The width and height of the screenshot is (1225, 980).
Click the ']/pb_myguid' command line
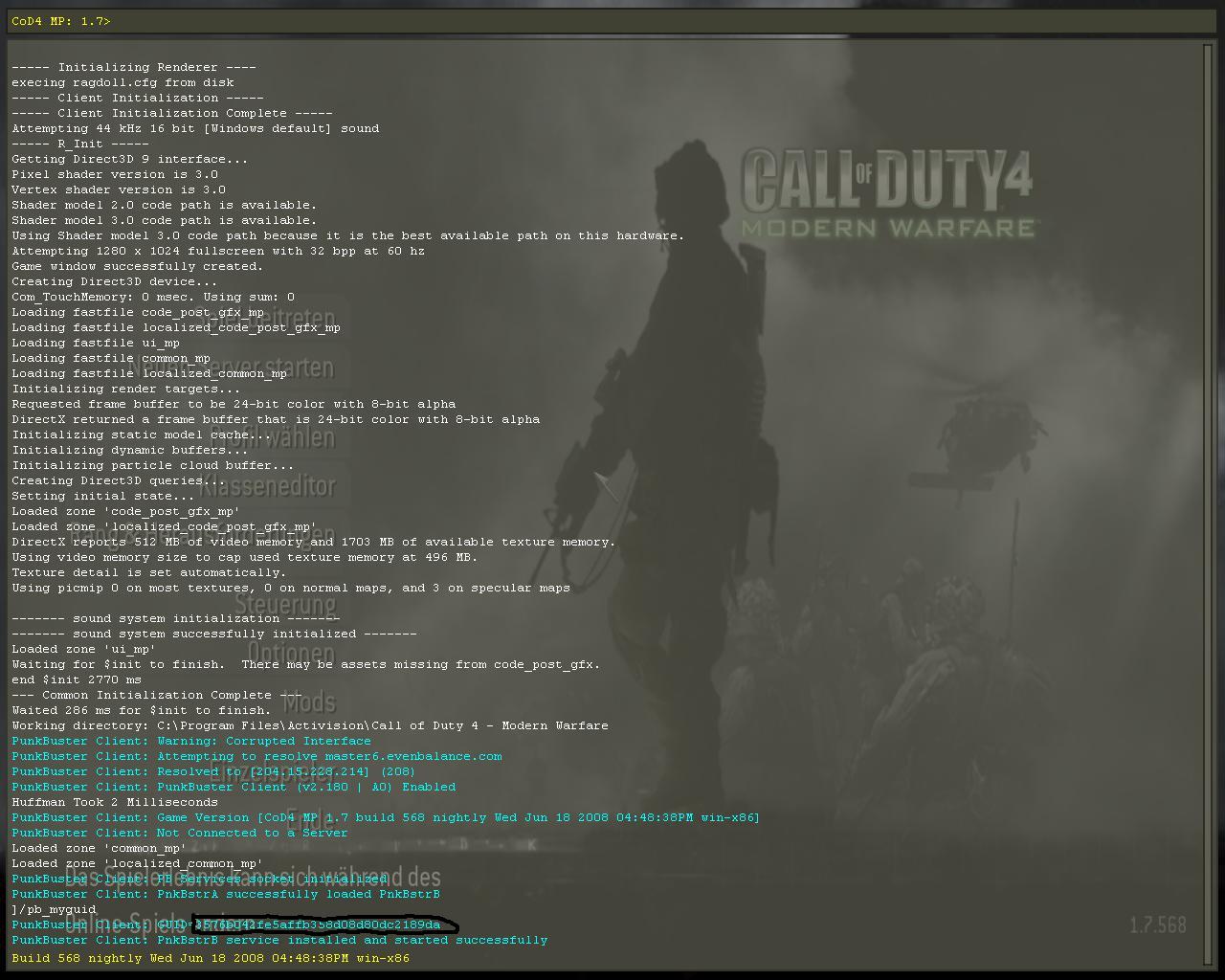54,909
